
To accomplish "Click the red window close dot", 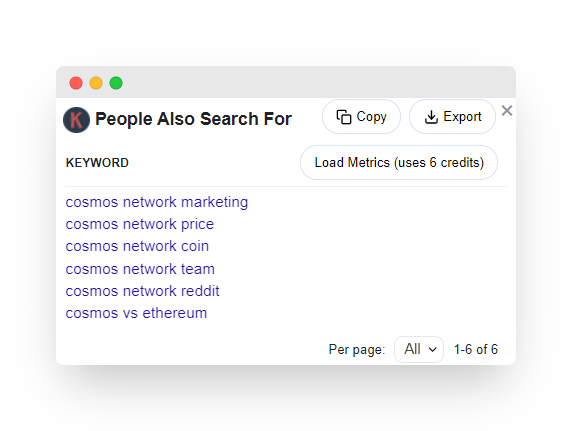I will [x=76, y=83].
